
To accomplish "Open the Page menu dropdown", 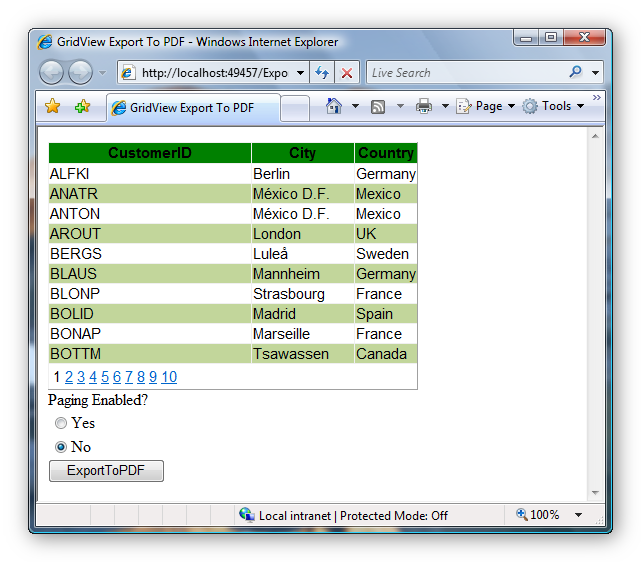I will [x=487, y=106].
